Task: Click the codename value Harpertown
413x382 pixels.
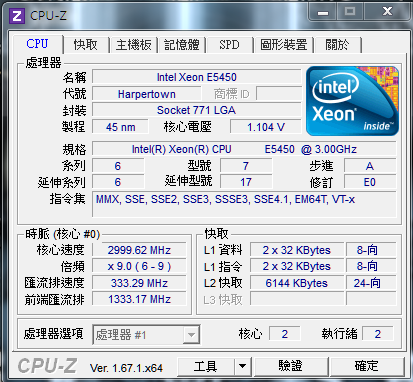Action: (x=147, y=94)
